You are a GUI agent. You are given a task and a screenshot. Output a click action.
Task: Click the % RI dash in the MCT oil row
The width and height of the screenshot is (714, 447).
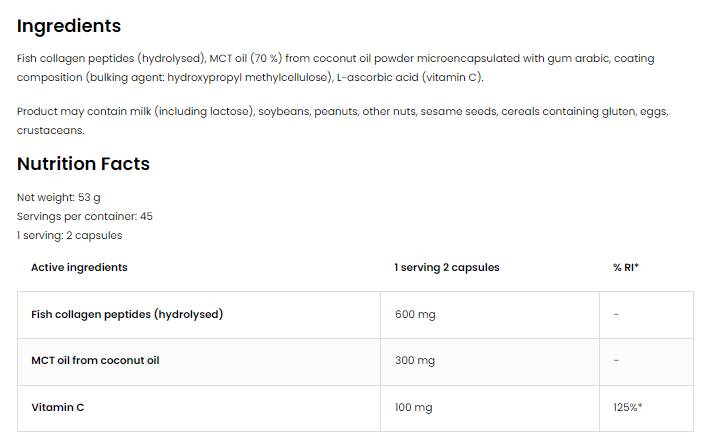click(616, 360)
